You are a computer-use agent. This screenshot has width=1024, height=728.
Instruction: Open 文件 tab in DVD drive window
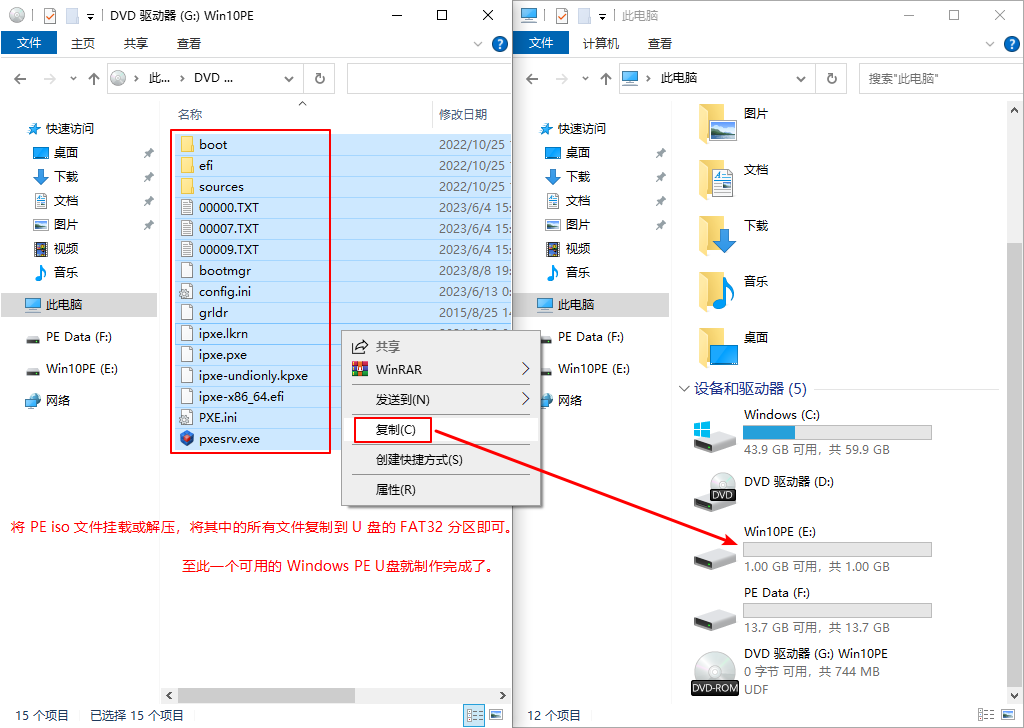tap(29, 43)
